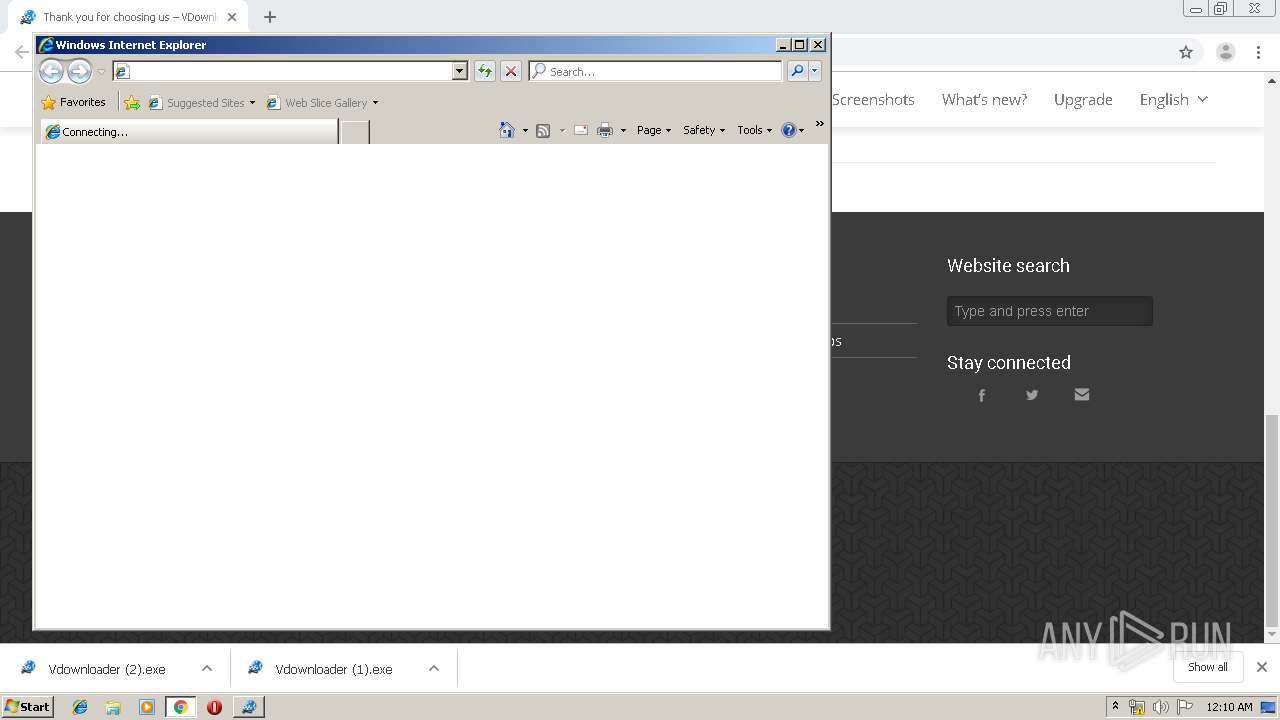The image size is (1280, 720).
Task: Open the English language dropdown
Action: pyautogui.click(x=1174, y=99)
